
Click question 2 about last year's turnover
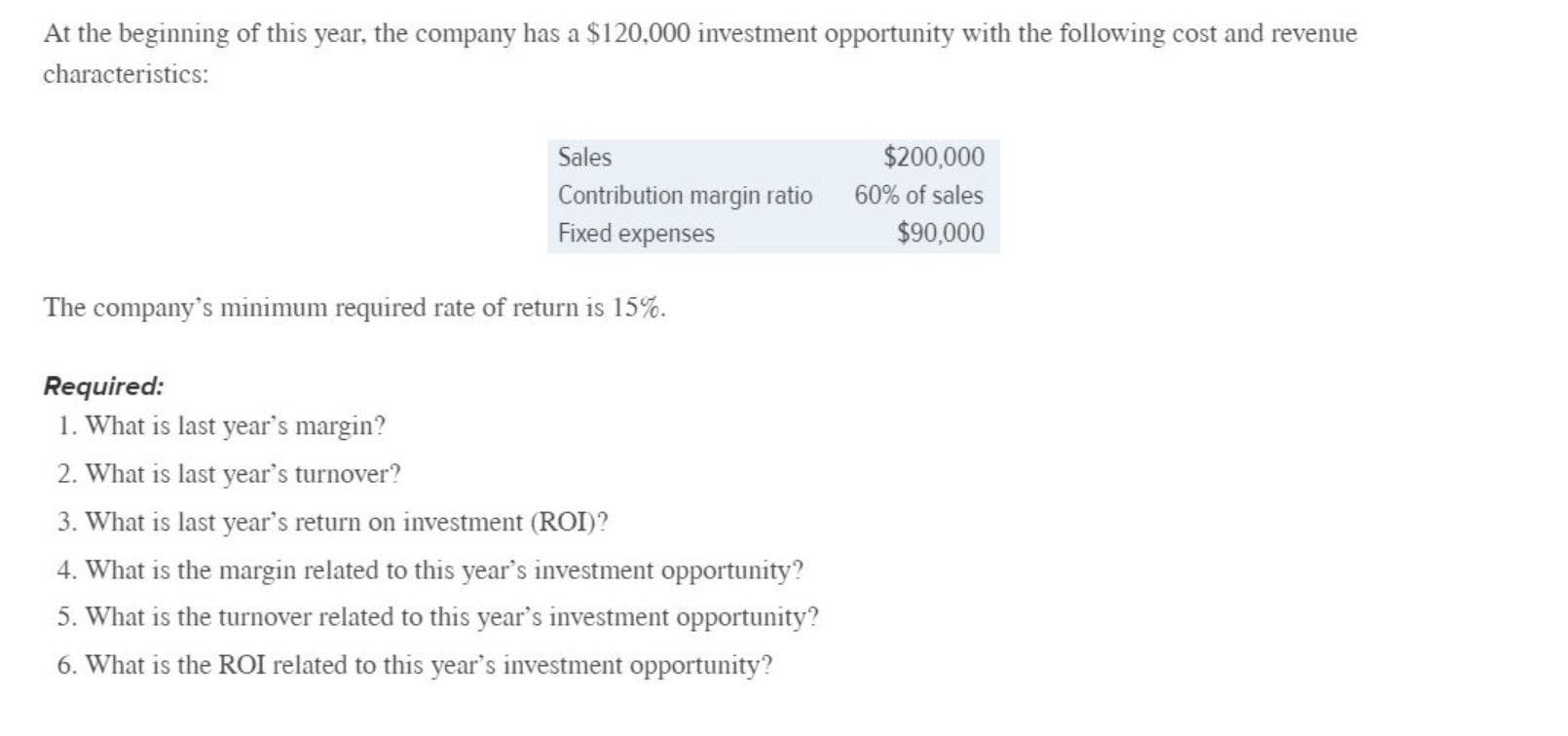click(x=229, y=474)
